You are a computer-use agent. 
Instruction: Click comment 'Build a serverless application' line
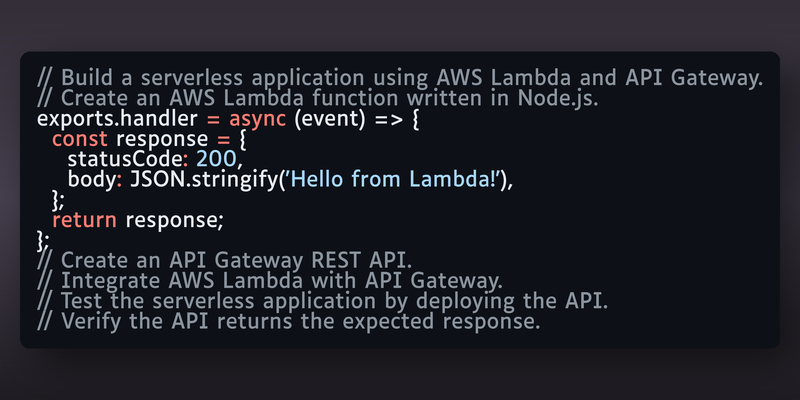[399, 79]
